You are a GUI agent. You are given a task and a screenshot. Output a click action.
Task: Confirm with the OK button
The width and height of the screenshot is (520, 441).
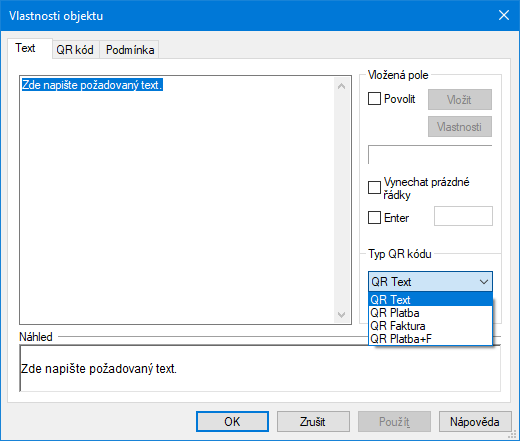pyautogui.click(x=232, y=422)
